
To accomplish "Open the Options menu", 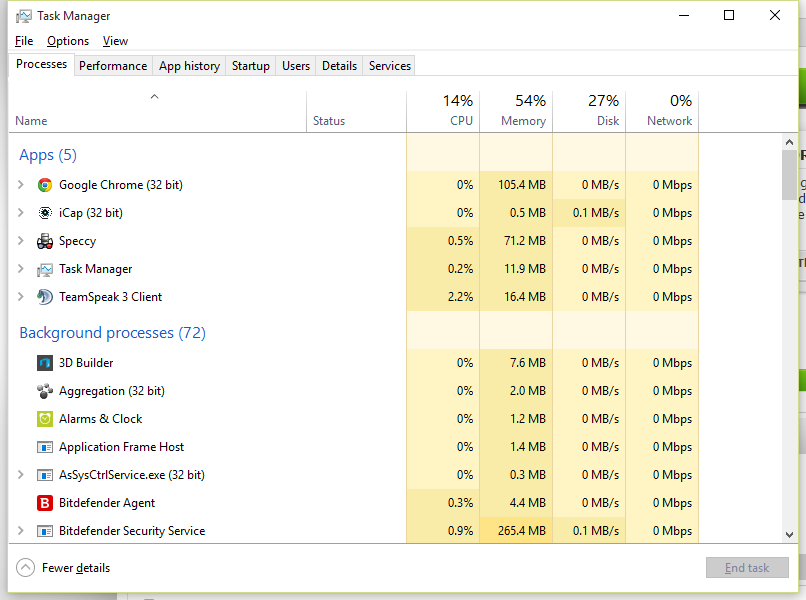I will [68, 41].
